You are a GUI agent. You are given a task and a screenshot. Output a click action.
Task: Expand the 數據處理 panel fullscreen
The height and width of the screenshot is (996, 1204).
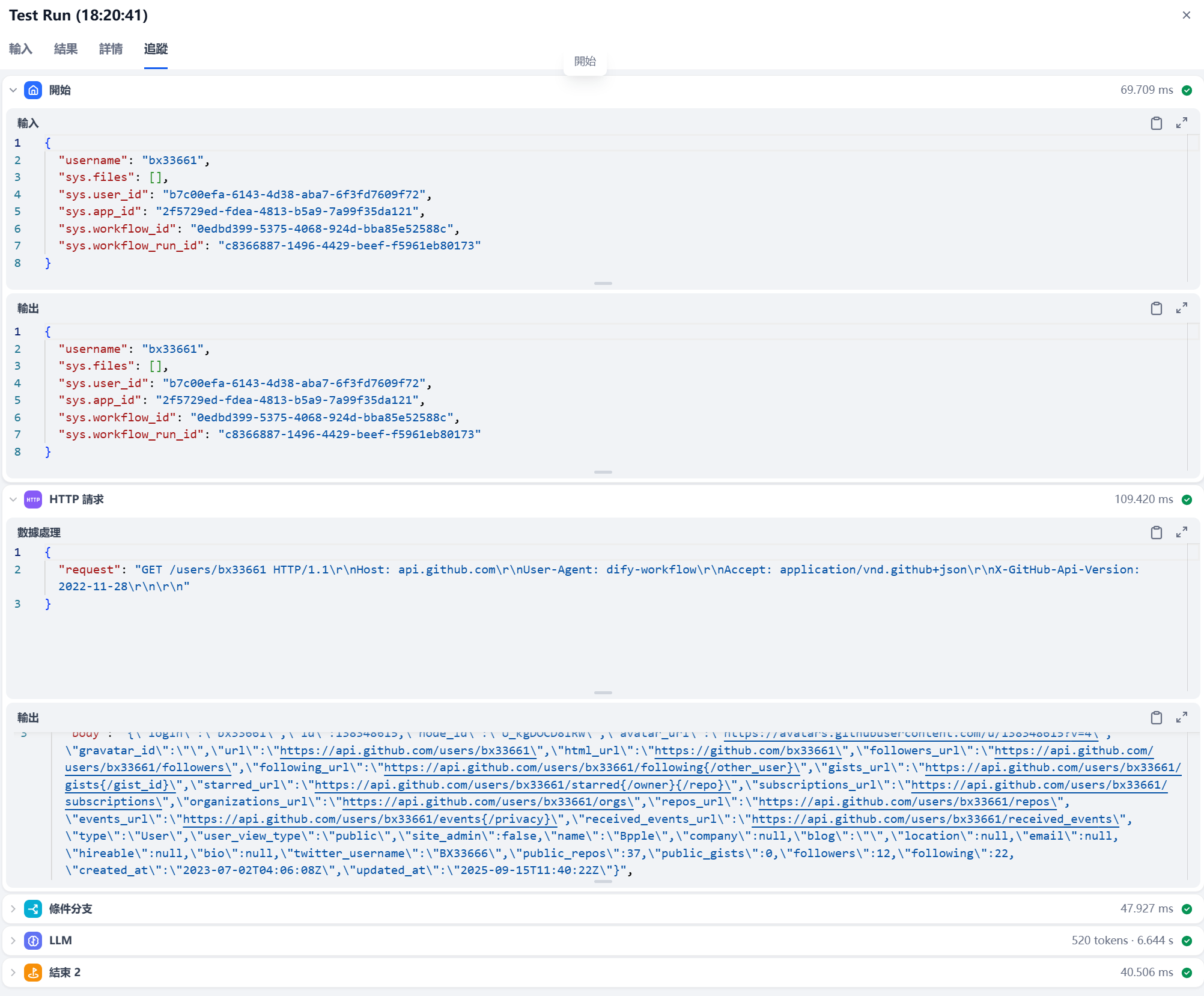click(1181, 533)
